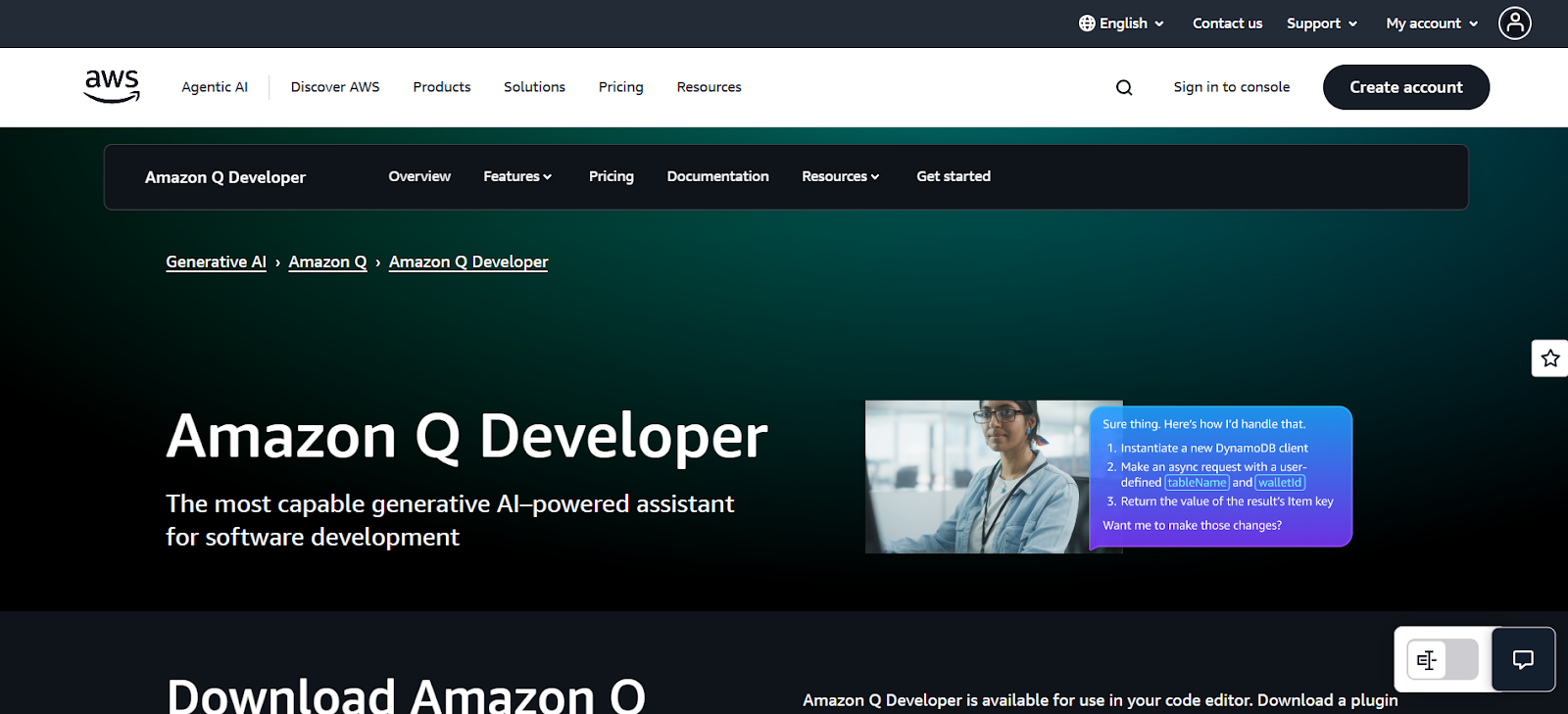This screenshot has height=714, width=1568.
Task: Click the tableName code tag
Action: pos(1197,482)
